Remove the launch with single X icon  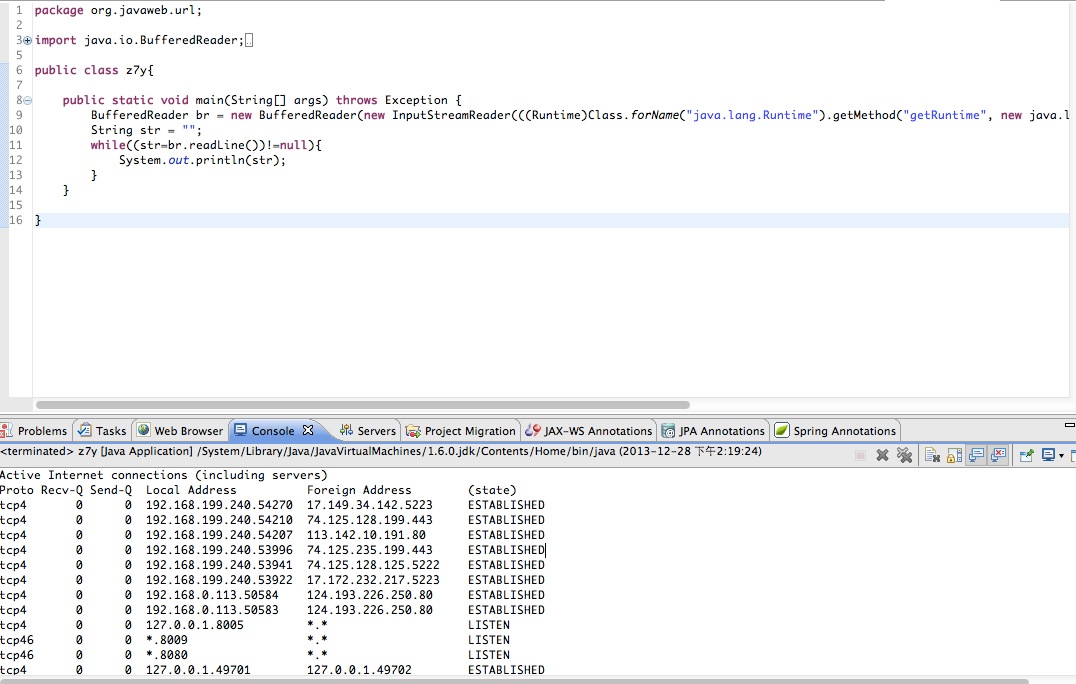click(x=882, y=455)
